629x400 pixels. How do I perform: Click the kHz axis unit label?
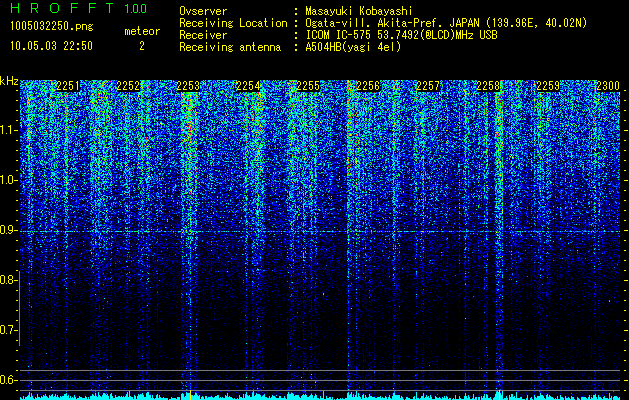coord(9,81)
